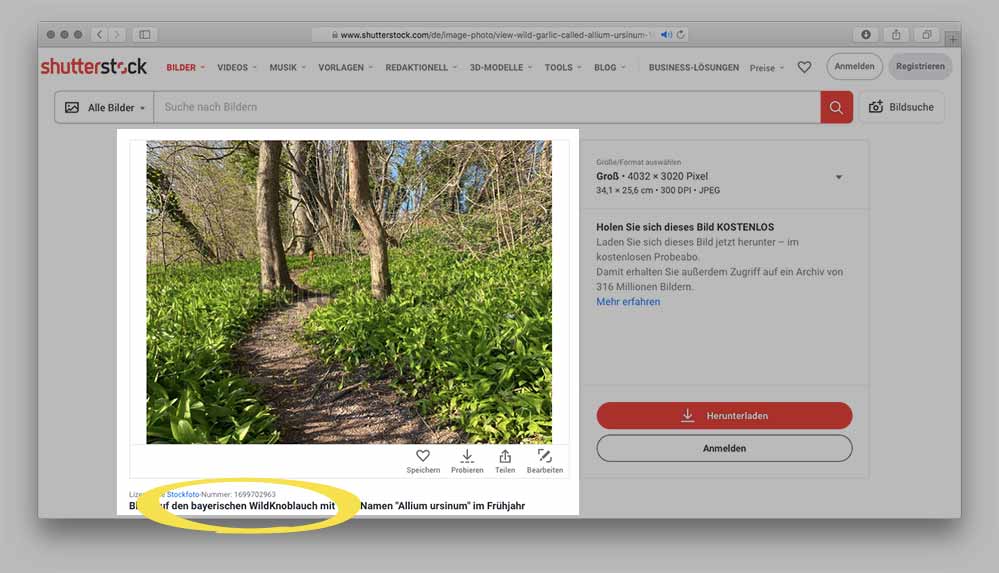Click the Probieren download icon
This screenshot has height=573, width=999.
tap(466, 456)
